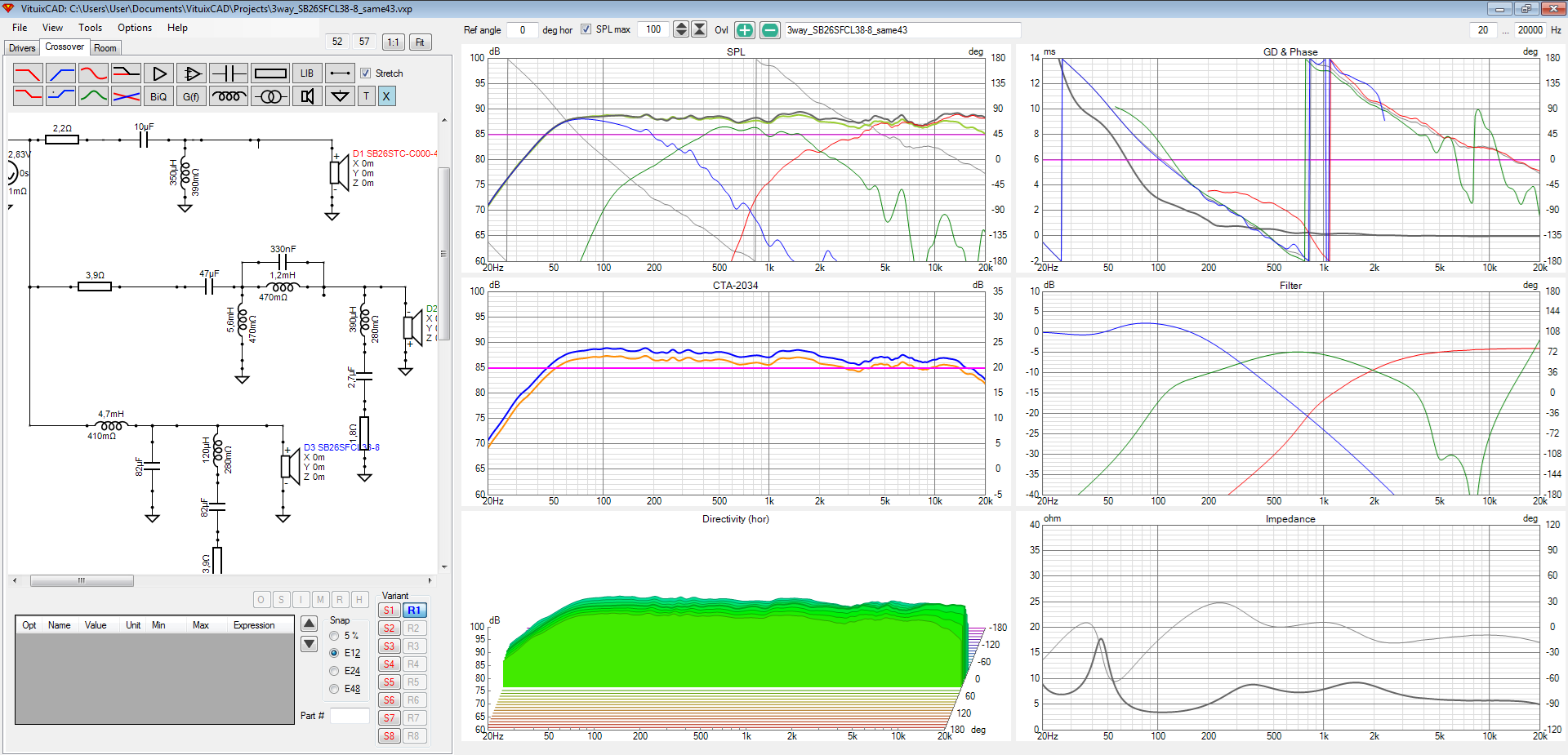The image size is (1568, 755).
Task: Click the schematic vertical scrollbar thumb
Action: tap(444, 254)
